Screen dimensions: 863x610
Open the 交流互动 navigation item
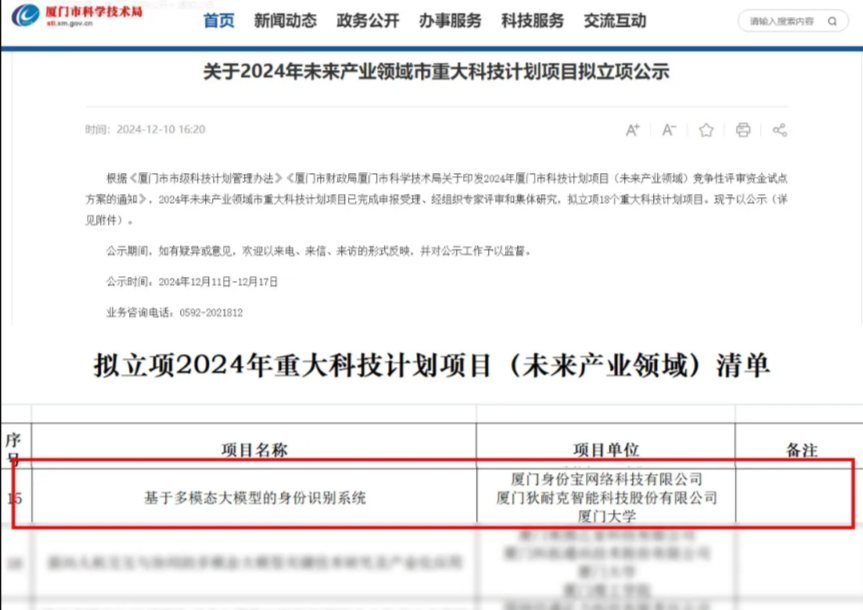(616, 21)
